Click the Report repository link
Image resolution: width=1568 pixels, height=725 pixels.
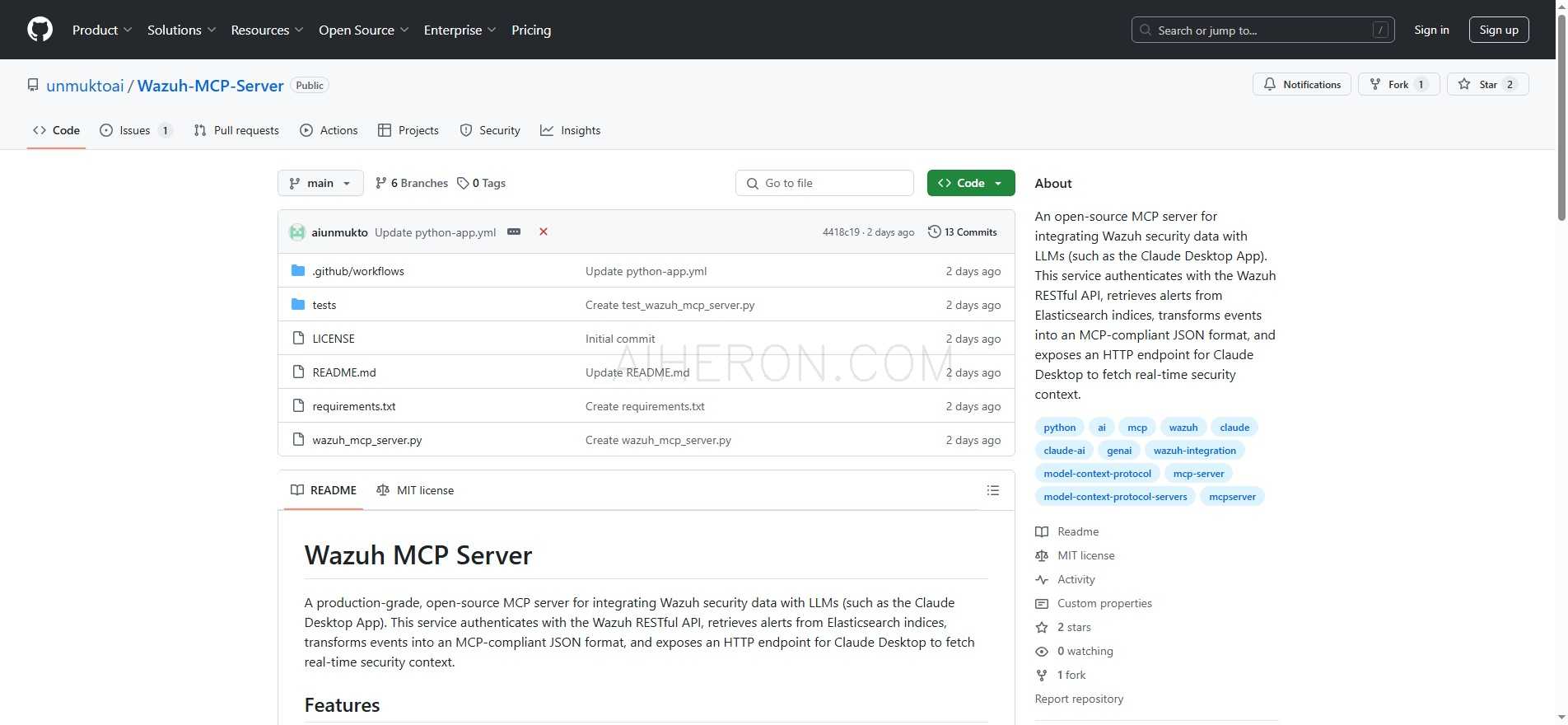point(1079,699)
